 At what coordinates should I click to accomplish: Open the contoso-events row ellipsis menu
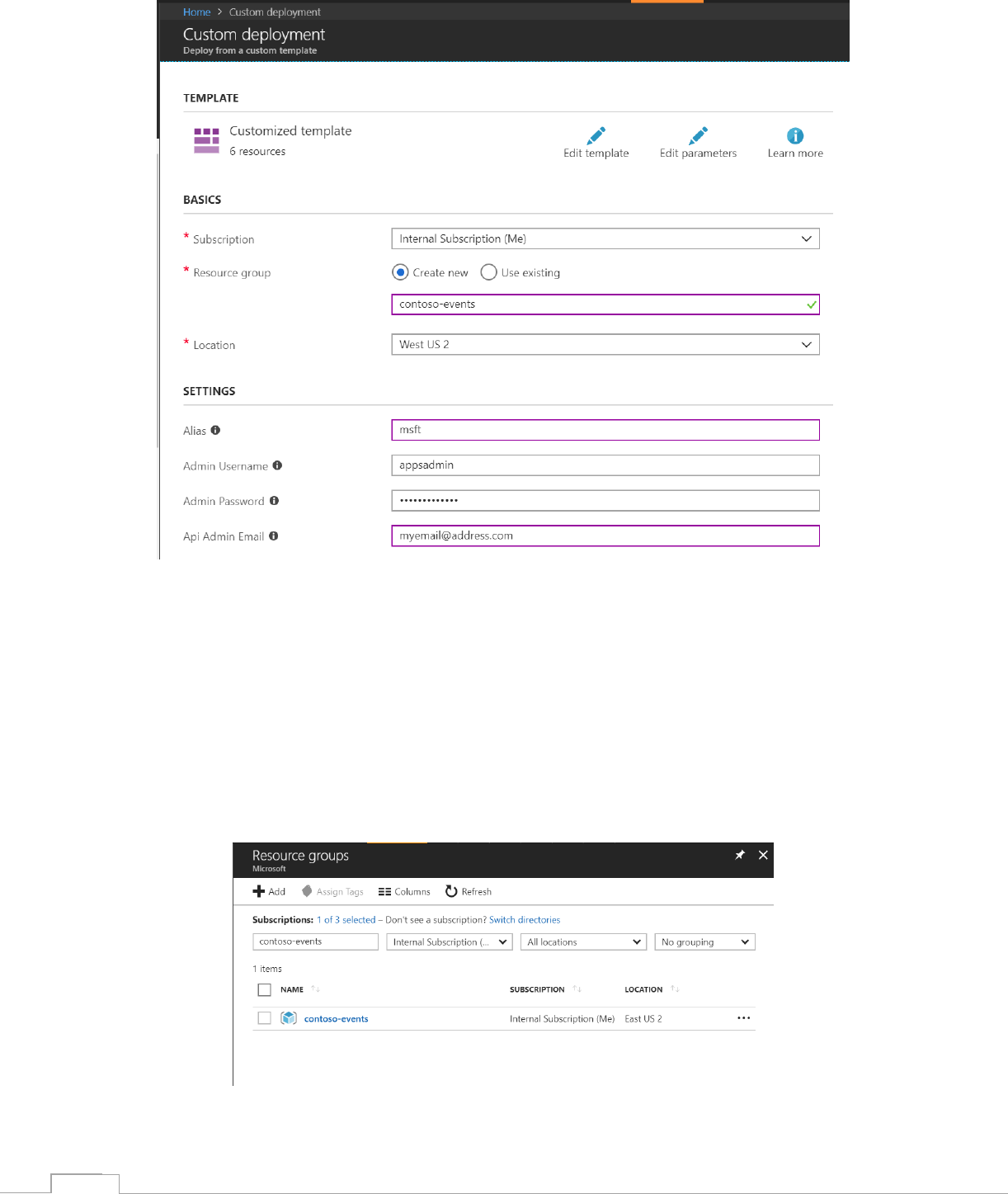coord(744,1018)
